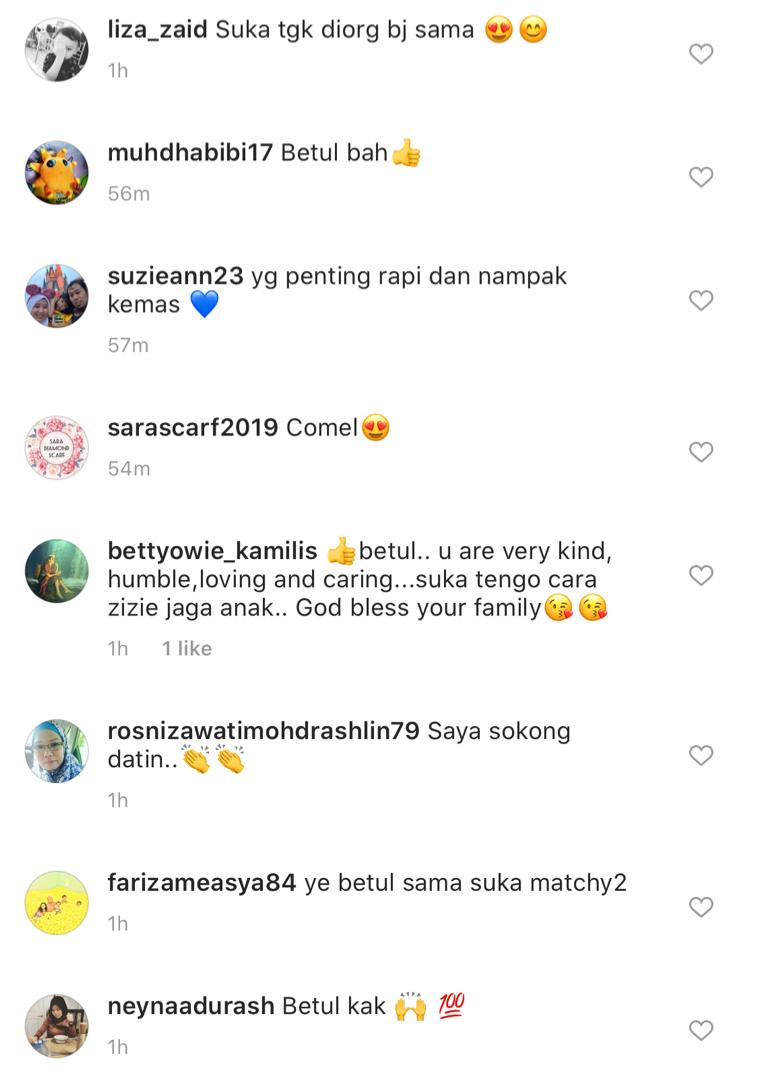The image size is (758, 1080).
Task: Tap the heart beside sarascarf2019's Comel comment
Action: click(x=701, y=452)
